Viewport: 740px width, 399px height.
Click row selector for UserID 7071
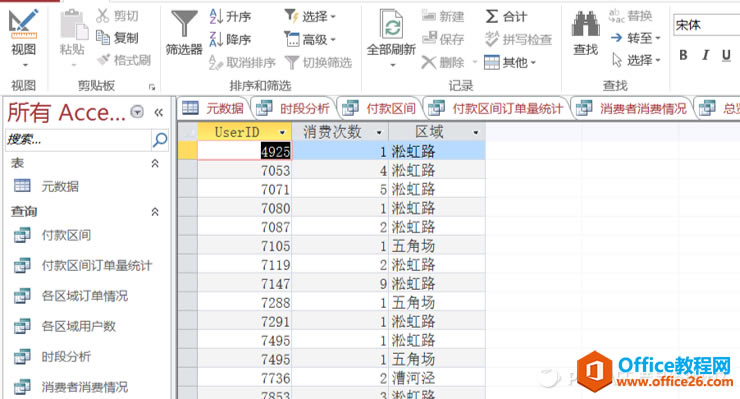coord(188,189)
